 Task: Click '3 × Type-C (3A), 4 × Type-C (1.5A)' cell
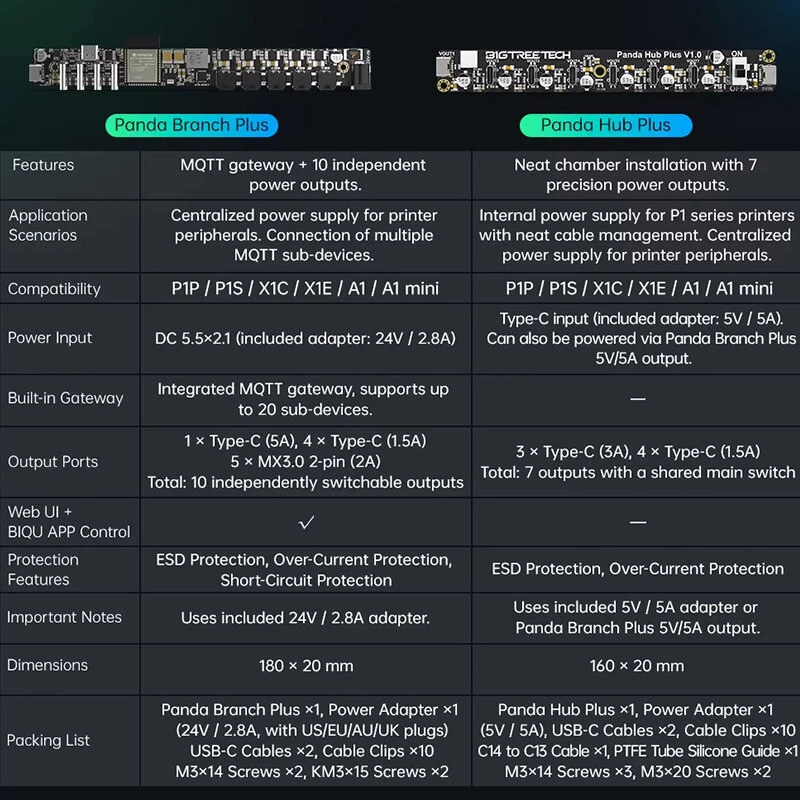[x=636, y=462]
